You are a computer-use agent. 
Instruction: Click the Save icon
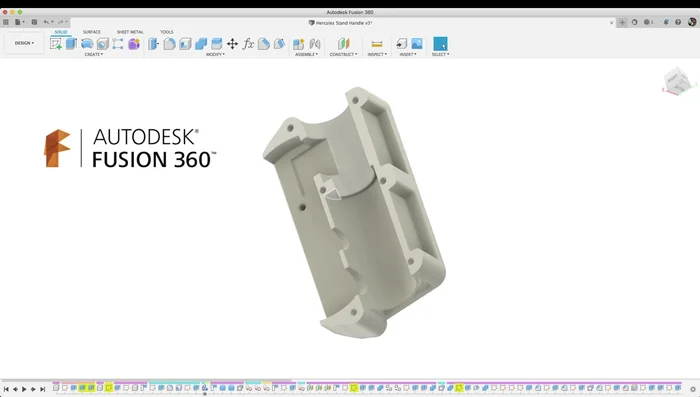[34, 22]
